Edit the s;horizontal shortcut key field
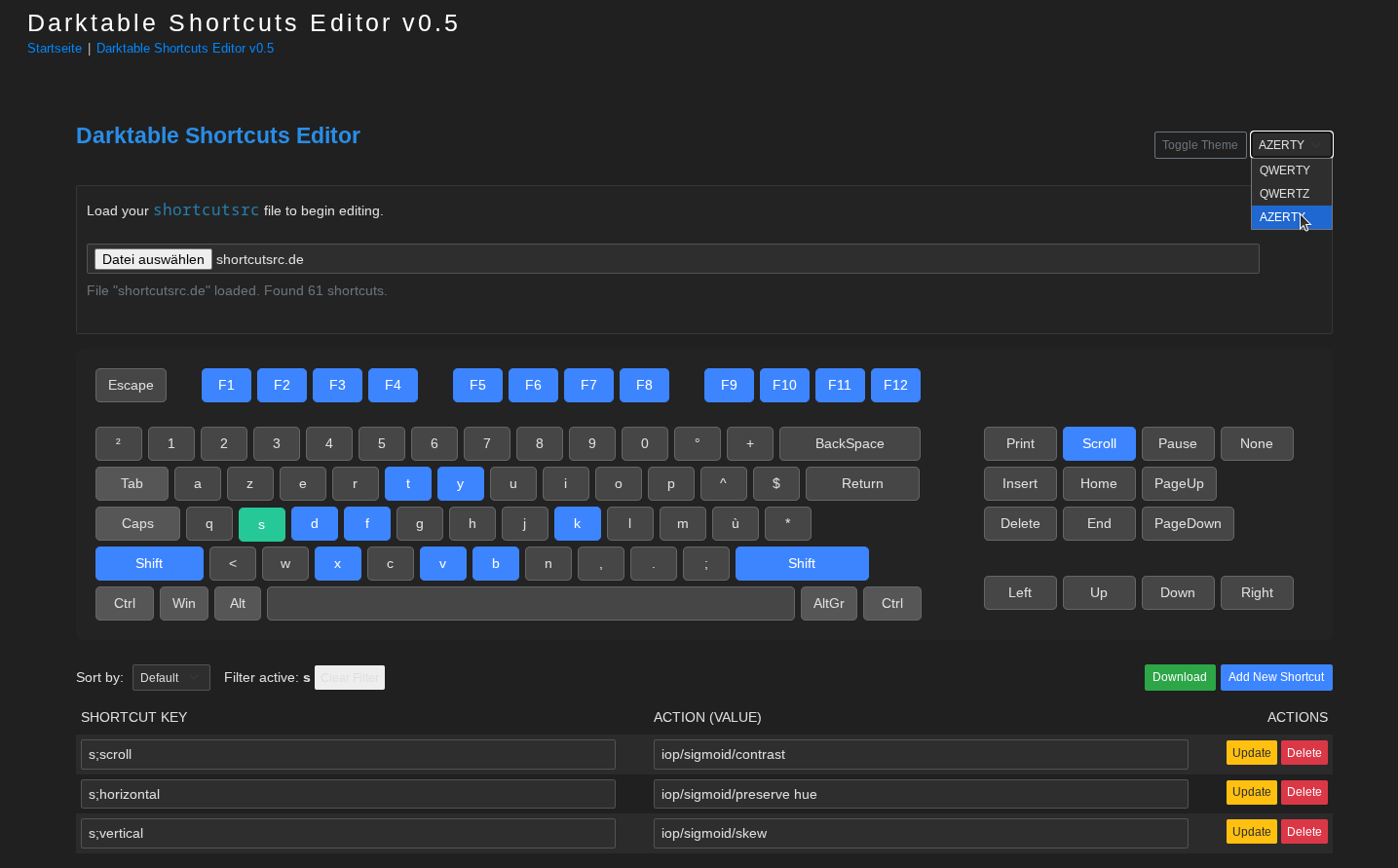The width and height of the screenshot is (1398, 868). tap(348, 794)
